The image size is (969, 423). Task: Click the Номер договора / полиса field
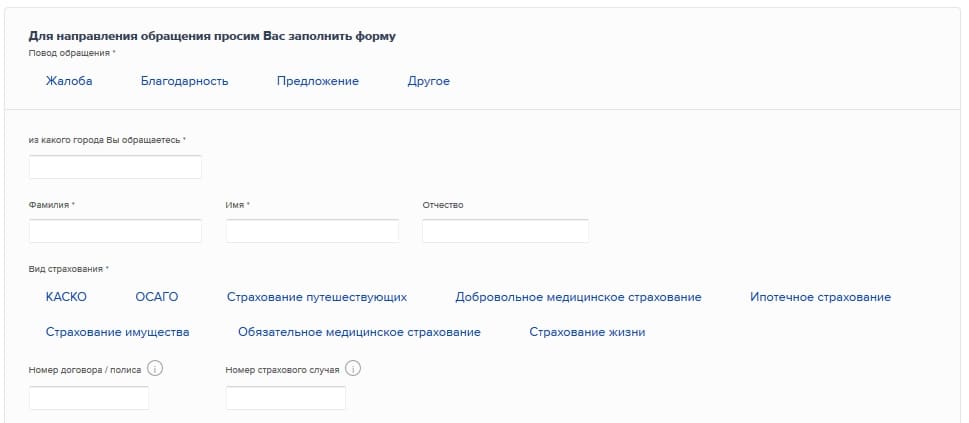click(x=89, y=398)
